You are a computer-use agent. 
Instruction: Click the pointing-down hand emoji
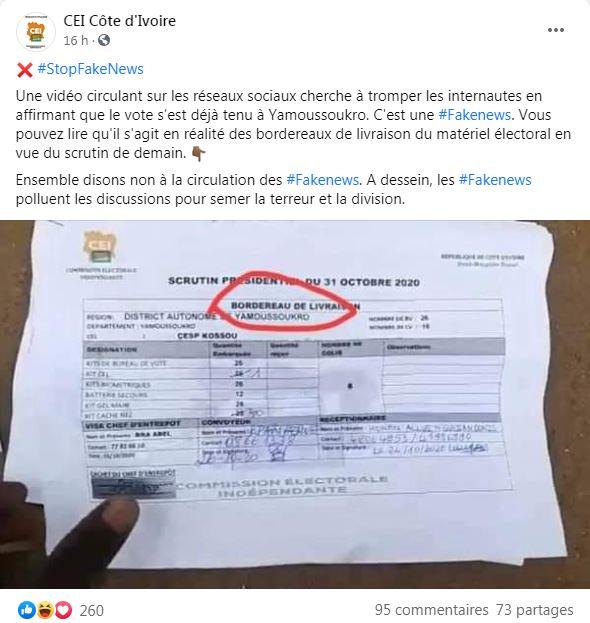[x=199, y=154]
